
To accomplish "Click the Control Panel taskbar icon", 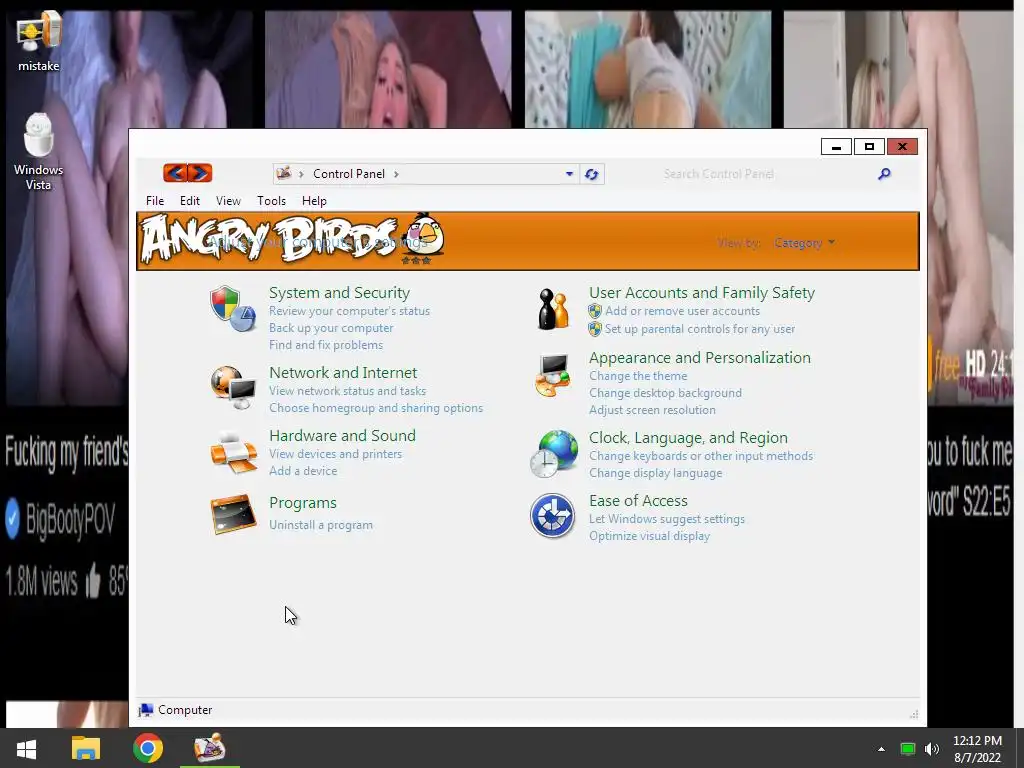I will coord(210,748).
